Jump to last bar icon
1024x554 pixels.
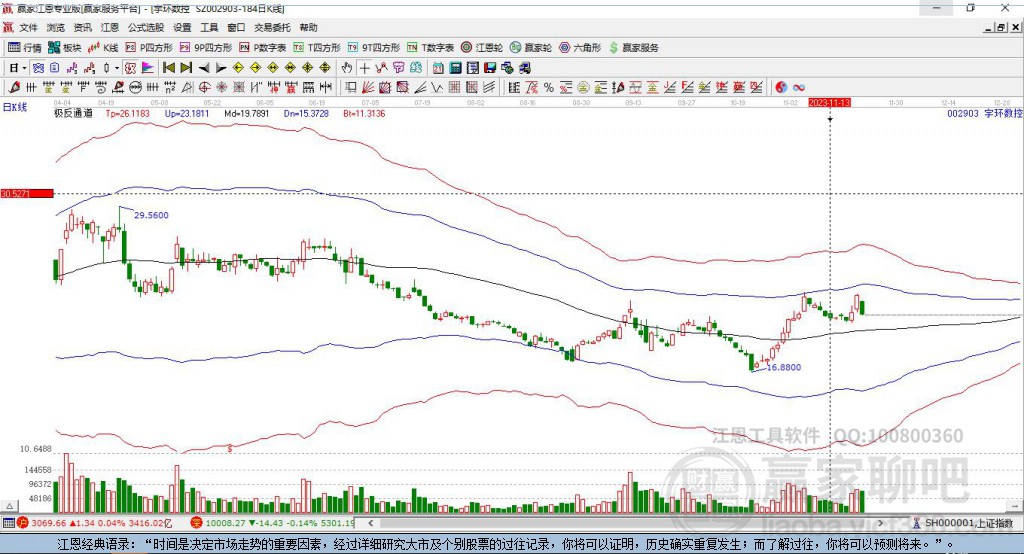(186, 68)
